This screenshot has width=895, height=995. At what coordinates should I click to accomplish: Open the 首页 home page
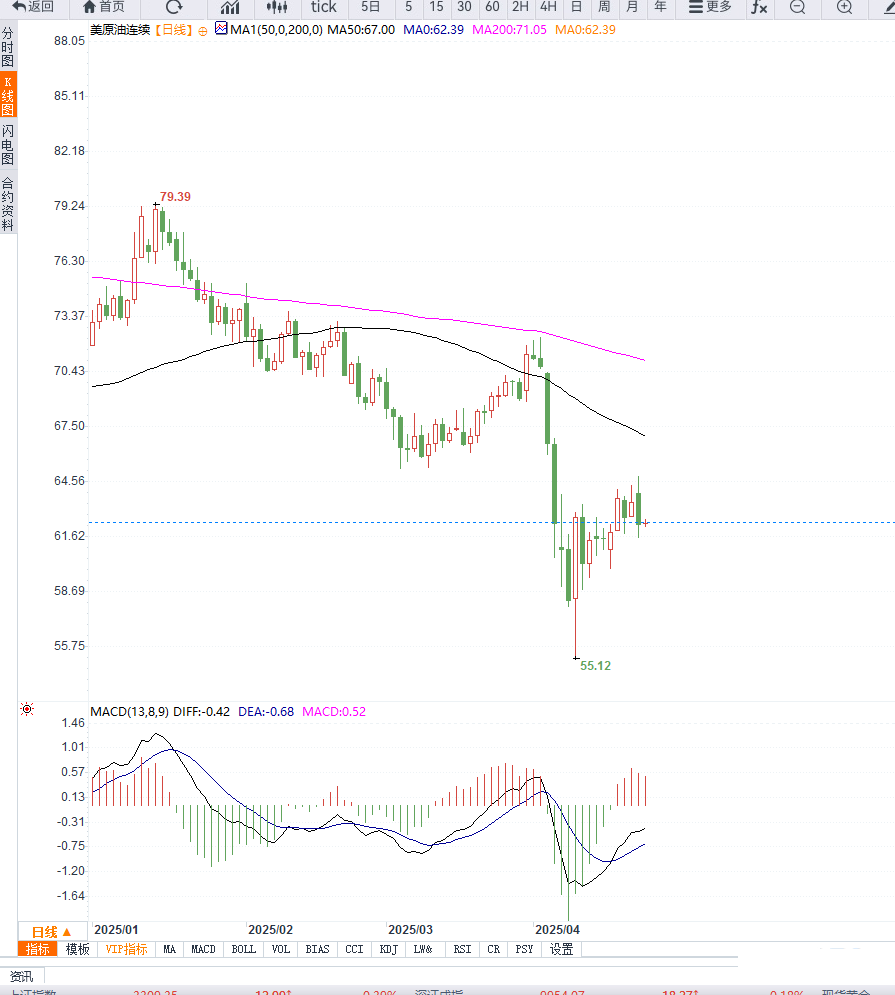104,7
